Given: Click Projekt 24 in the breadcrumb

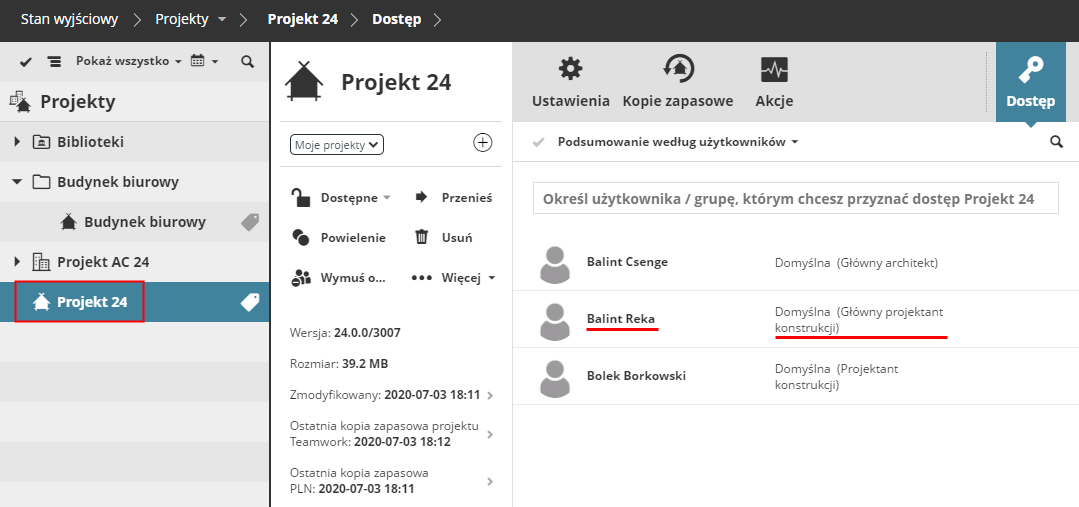Looking at the screenshot, I should 303,19.
